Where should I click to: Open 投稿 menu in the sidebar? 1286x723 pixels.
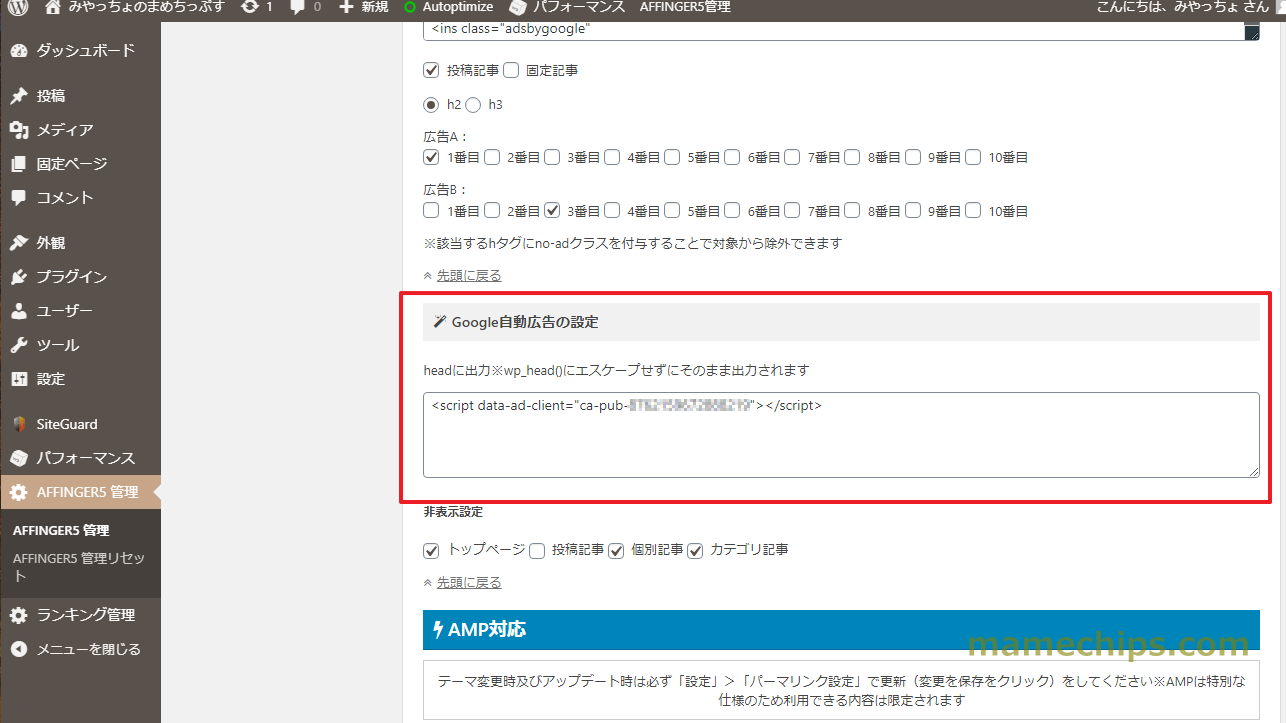(80, 96)
